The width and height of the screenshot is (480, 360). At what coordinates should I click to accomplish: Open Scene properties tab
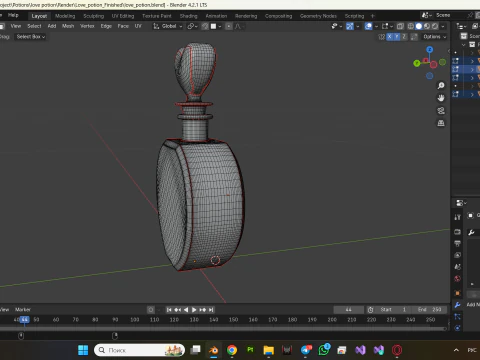(457, 267)
